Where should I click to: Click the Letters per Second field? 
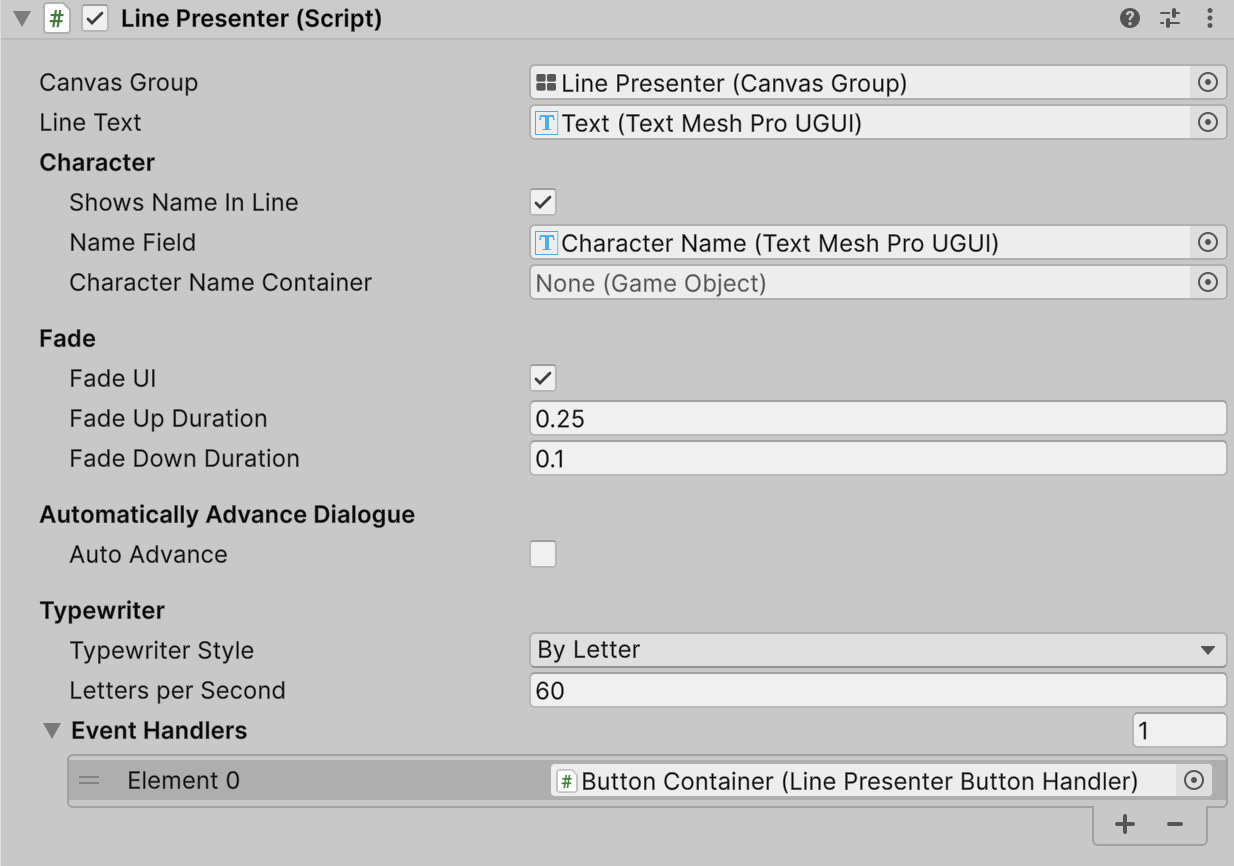[877, 691]
